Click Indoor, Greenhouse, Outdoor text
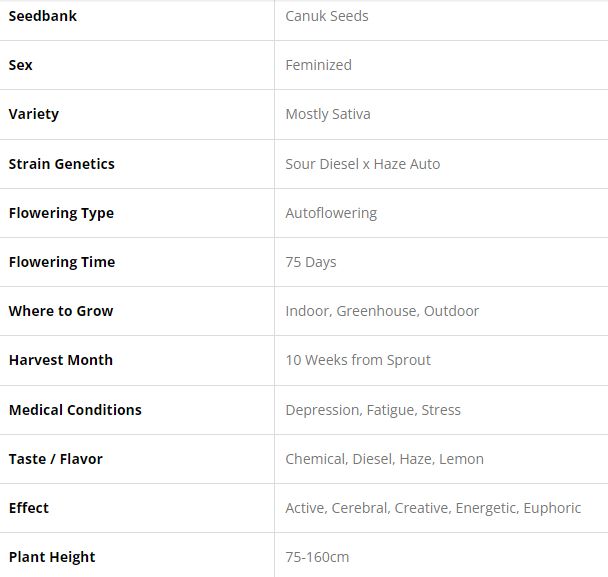The height and width of the screenshot is (577, 608). (382, 311)
